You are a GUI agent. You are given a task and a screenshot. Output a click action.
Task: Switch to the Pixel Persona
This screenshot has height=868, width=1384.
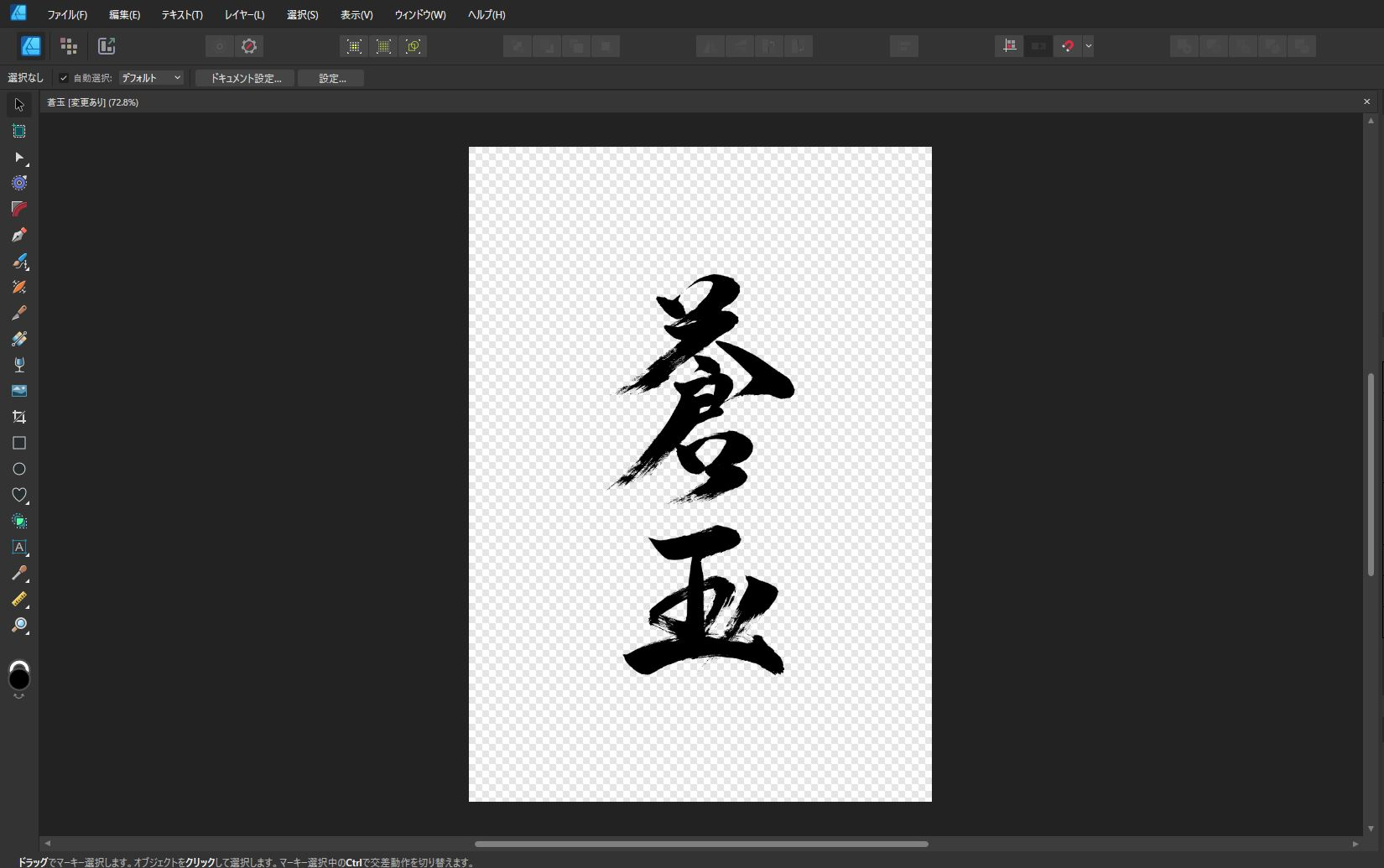69,46
